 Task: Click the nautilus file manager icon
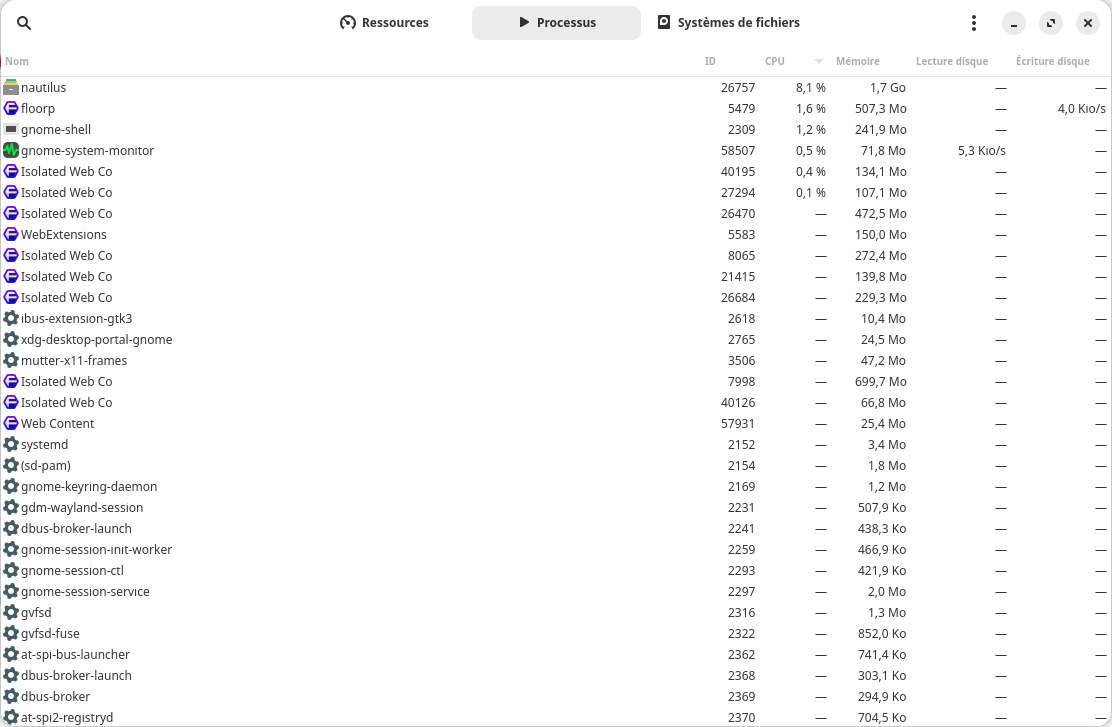(x=11, y=87)
